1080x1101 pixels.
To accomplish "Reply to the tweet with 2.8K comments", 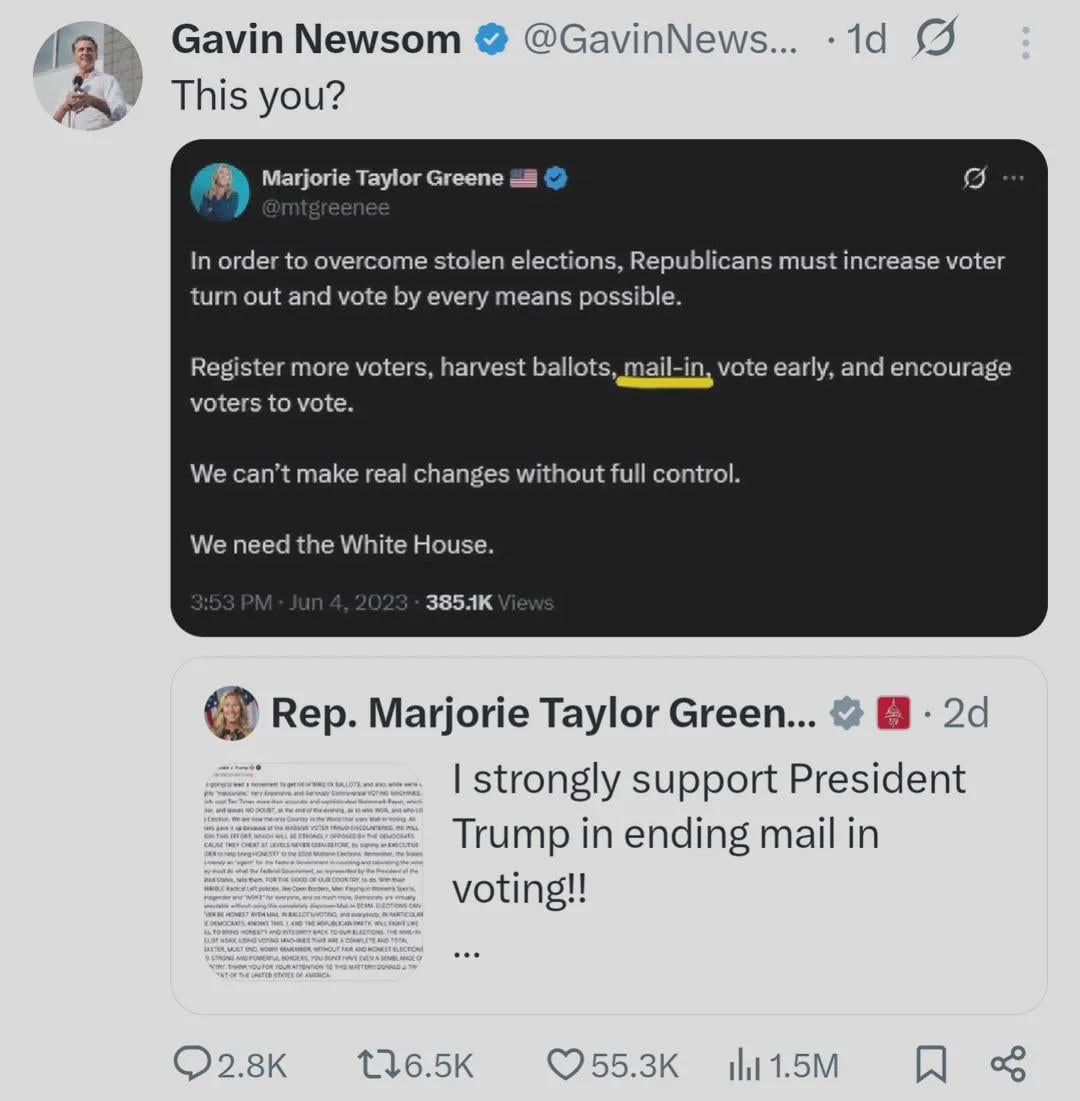I will click(230, 1064).
